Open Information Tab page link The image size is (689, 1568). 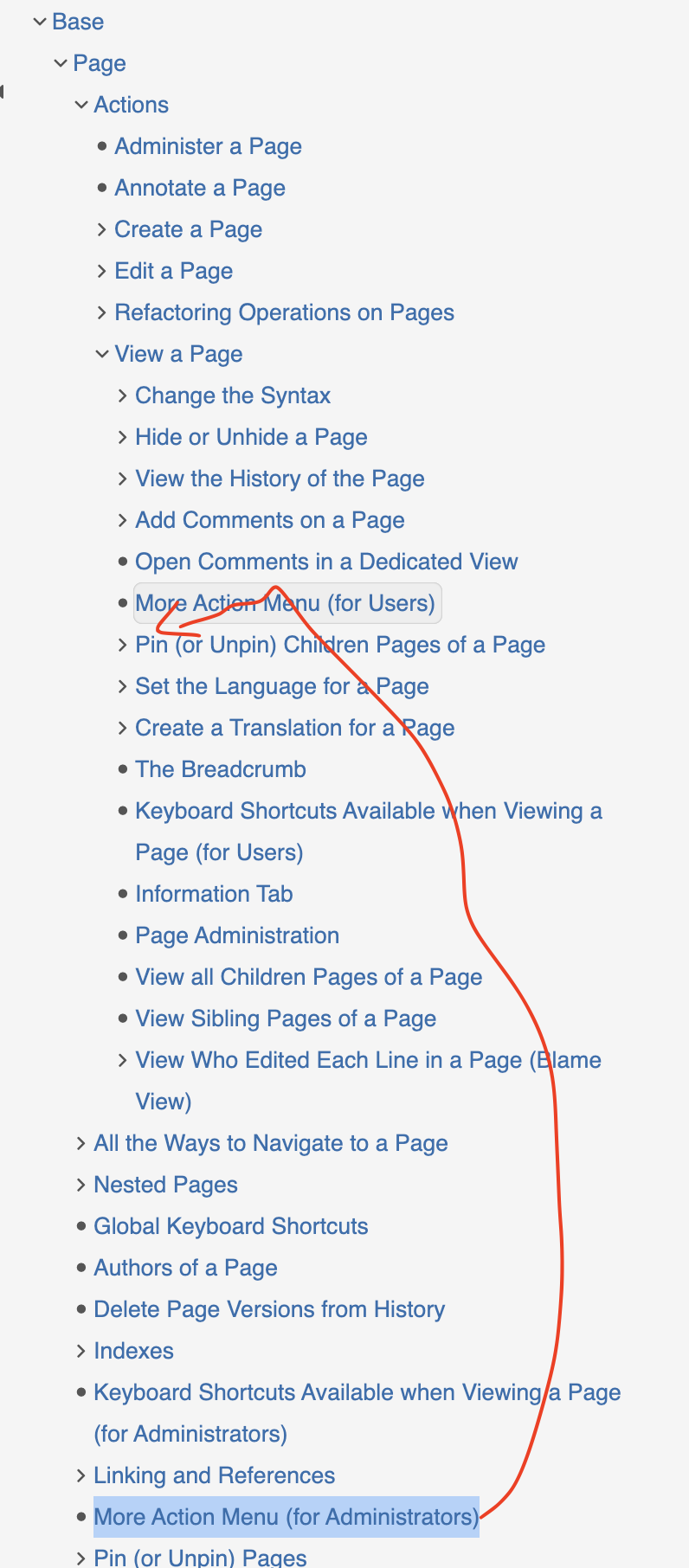(214, 894)
